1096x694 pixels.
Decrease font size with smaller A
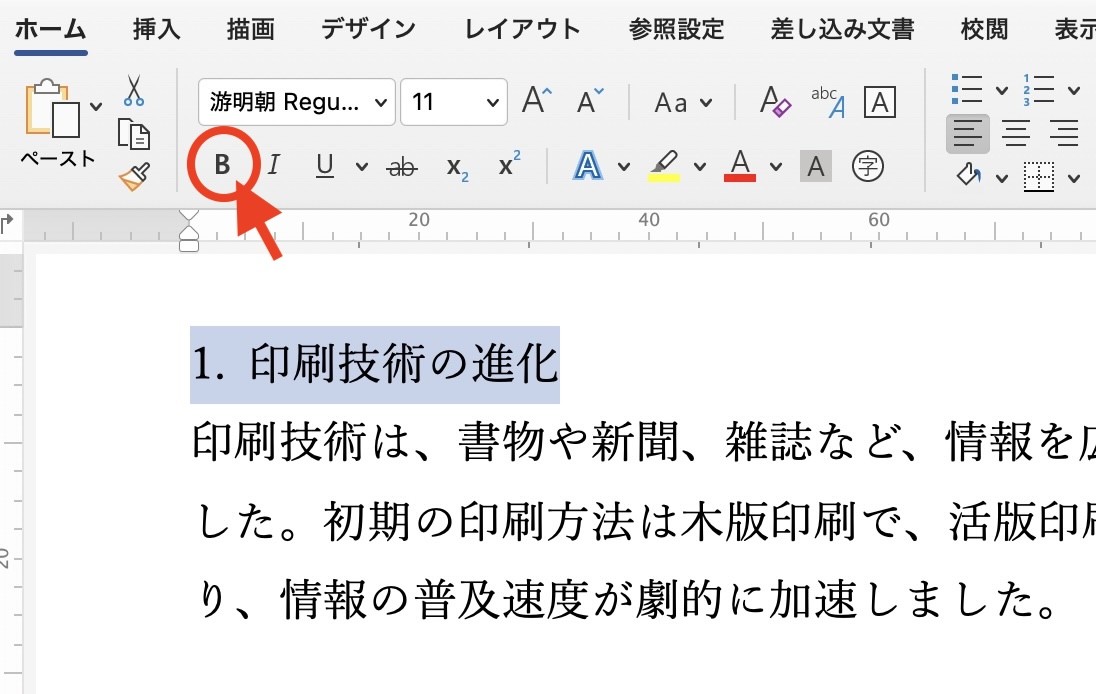(x=590, y=101)
